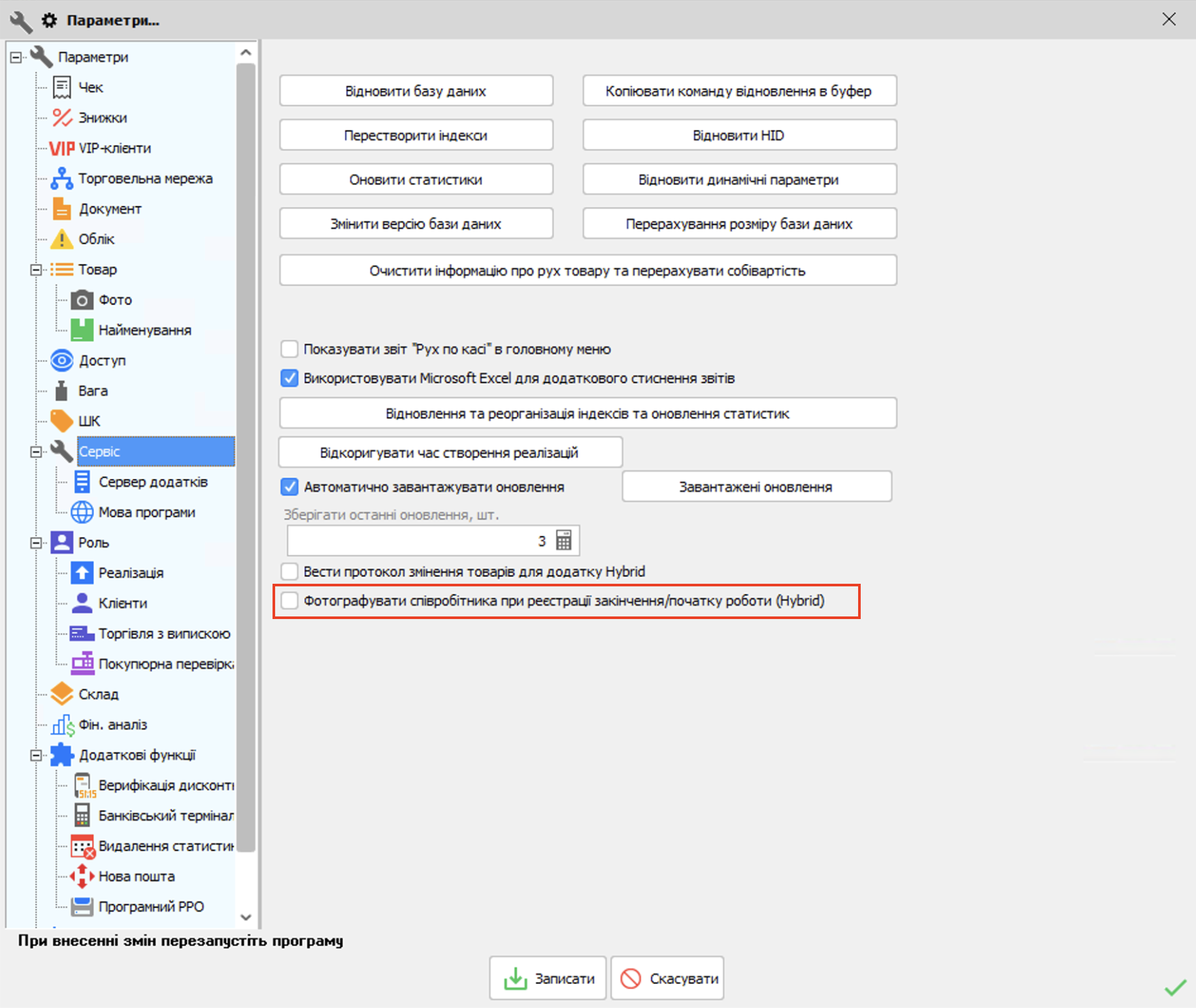Collapse the Товар tree node
1196x1008 pixels.
coord(36,270)
